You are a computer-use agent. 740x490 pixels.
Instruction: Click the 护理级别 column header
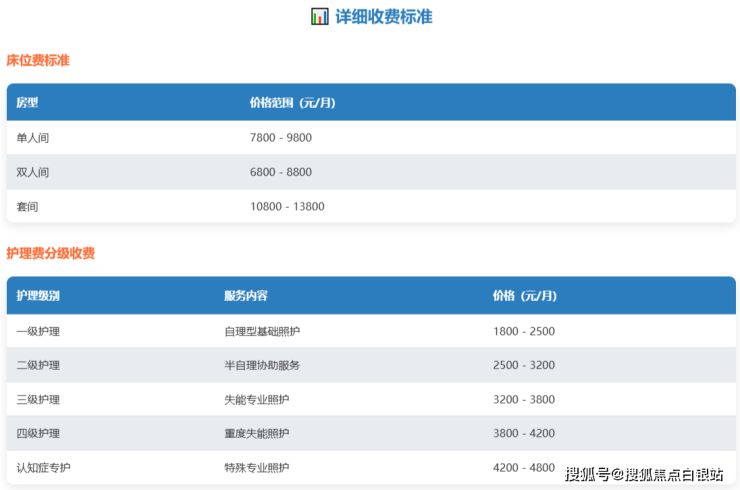tap(38, 296)
